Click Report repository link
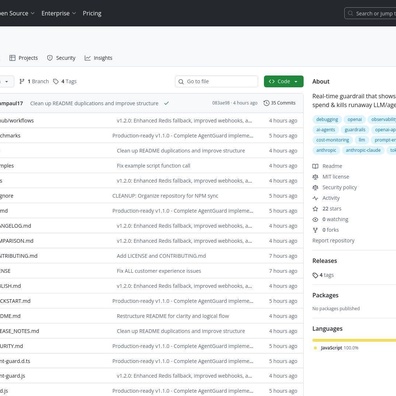 (x=333, y=241)
